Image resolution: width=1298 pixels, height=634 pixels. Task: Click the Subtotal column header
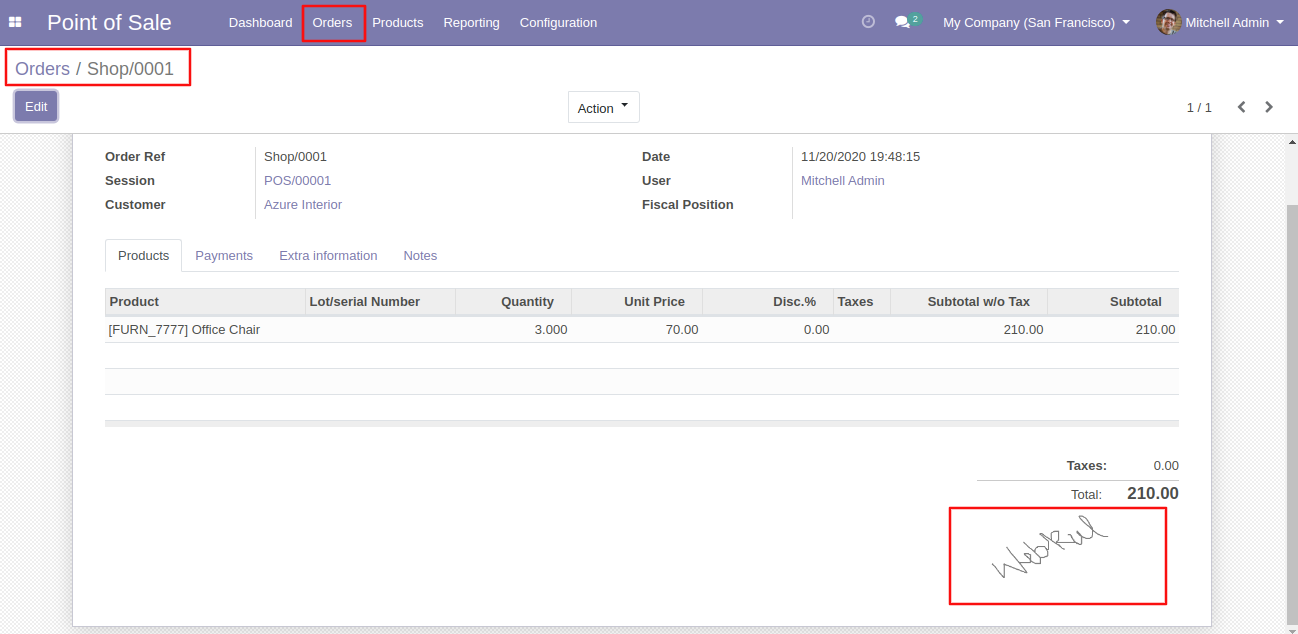tap(1113, 302)
